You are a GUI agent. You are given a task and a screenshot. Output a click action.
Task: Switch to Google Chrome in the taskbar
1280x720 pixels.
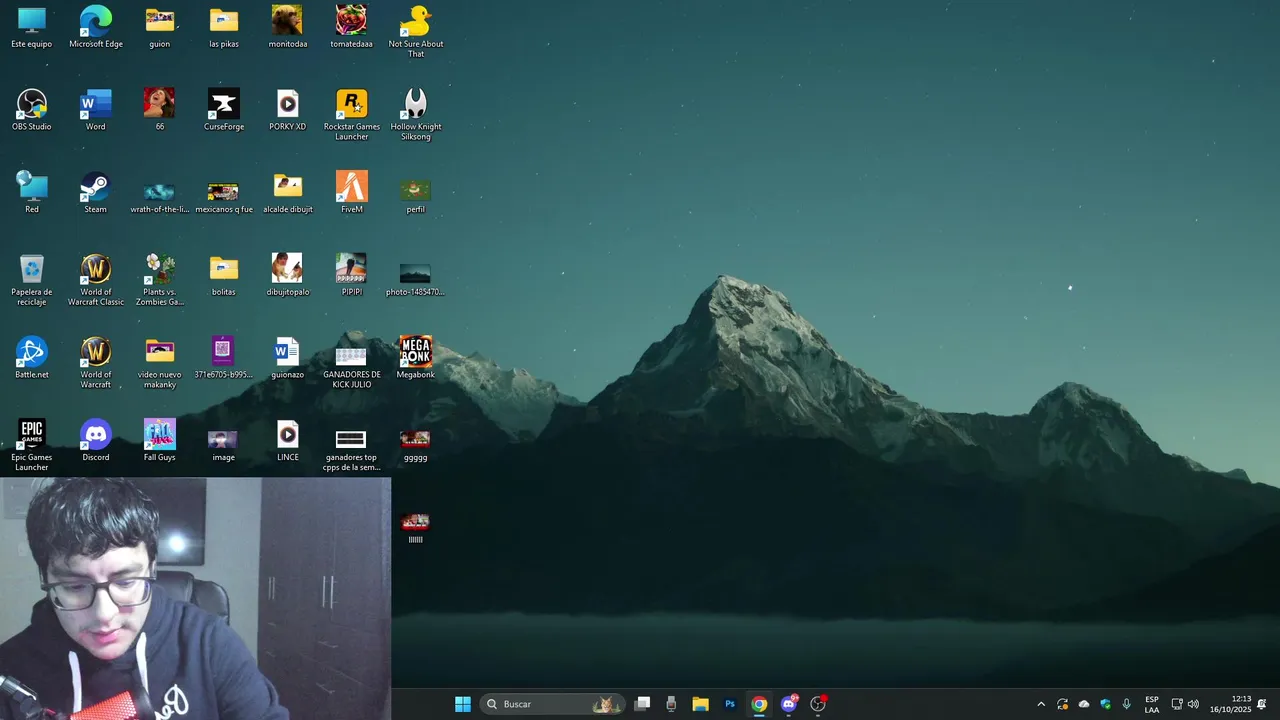pos(759,704)
